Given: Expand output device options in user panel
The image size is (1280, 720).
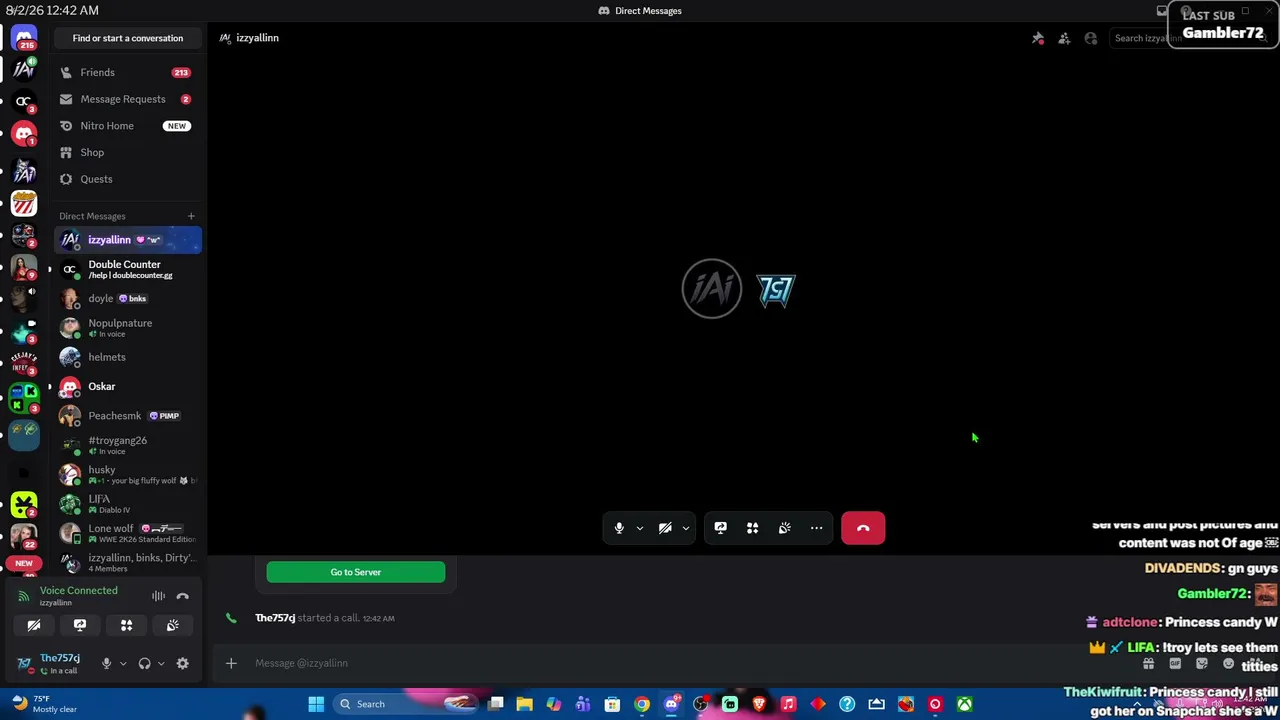Looking at the screenshot, I should (x=161, y=663).
